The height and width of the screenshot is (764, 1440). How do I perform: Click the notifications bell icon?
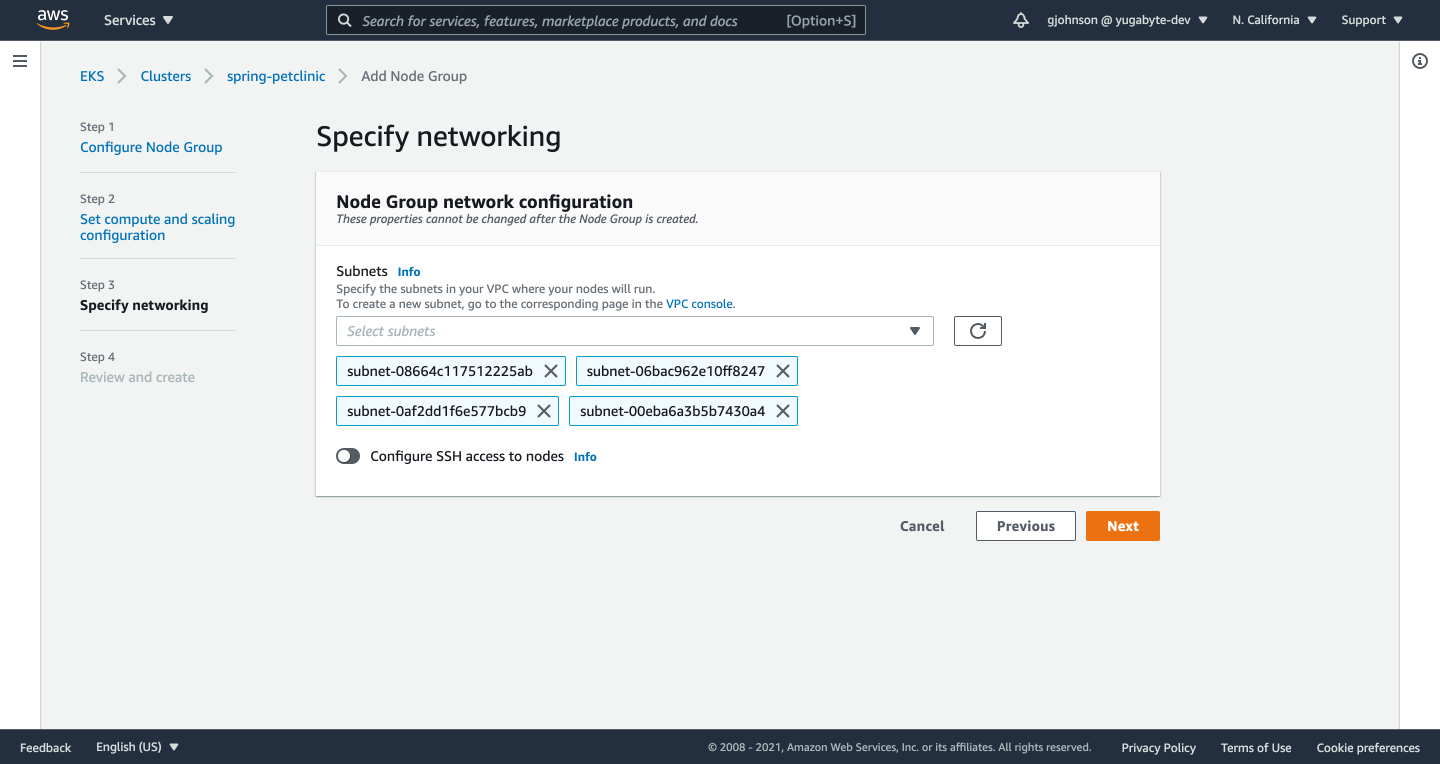(x=1019, y=19)
